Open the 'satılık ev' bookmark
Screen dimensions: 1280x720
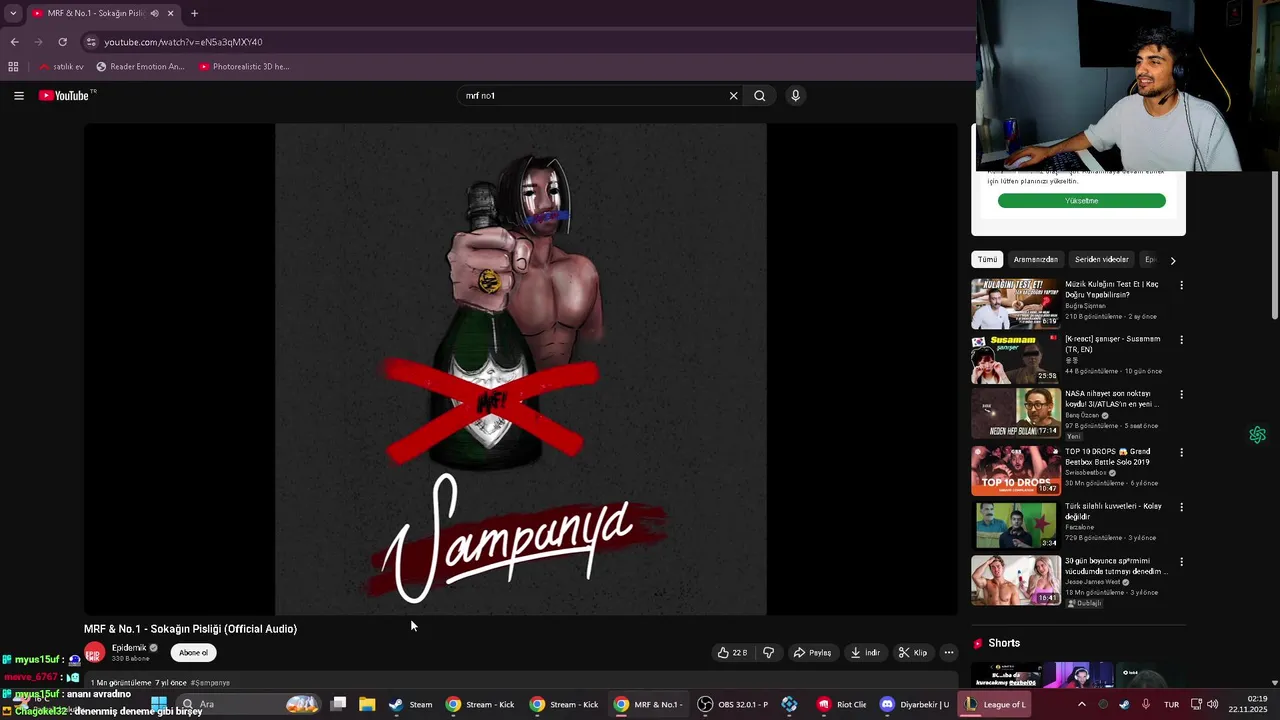tap(61, 67)
